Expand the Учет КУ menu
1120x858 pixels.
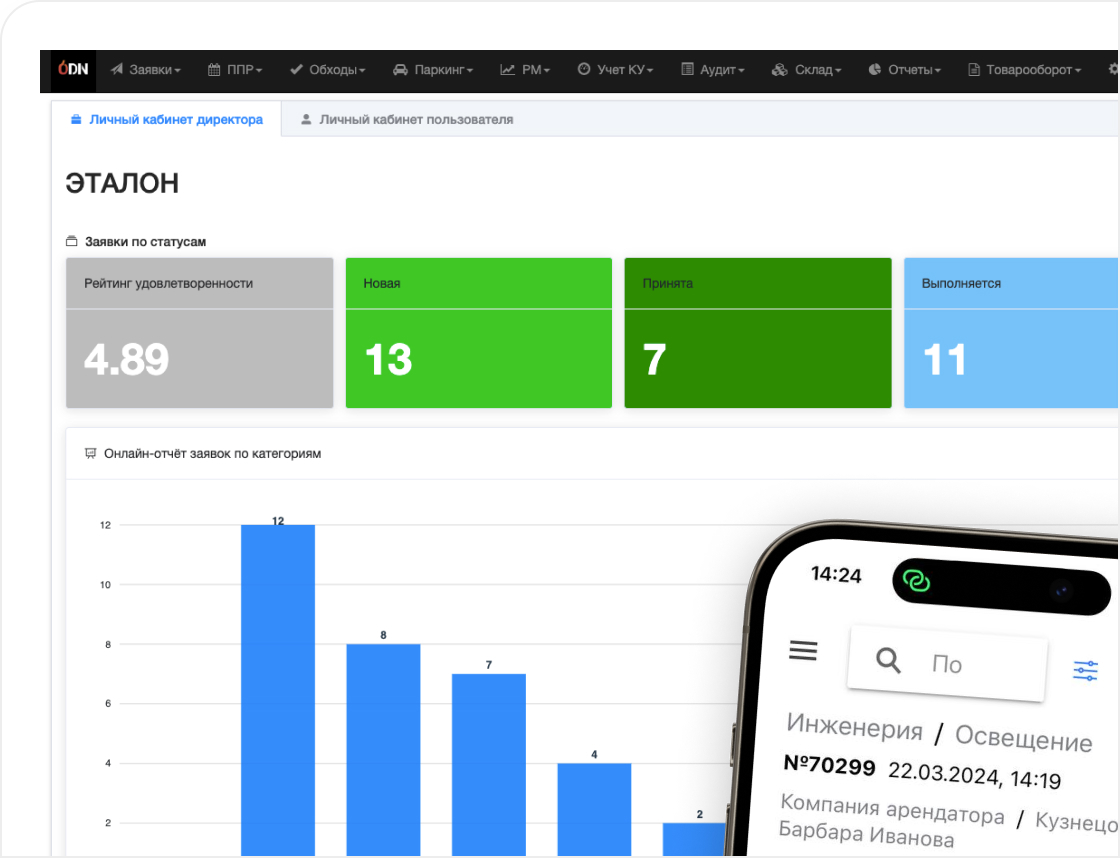(x=616, y=69)
